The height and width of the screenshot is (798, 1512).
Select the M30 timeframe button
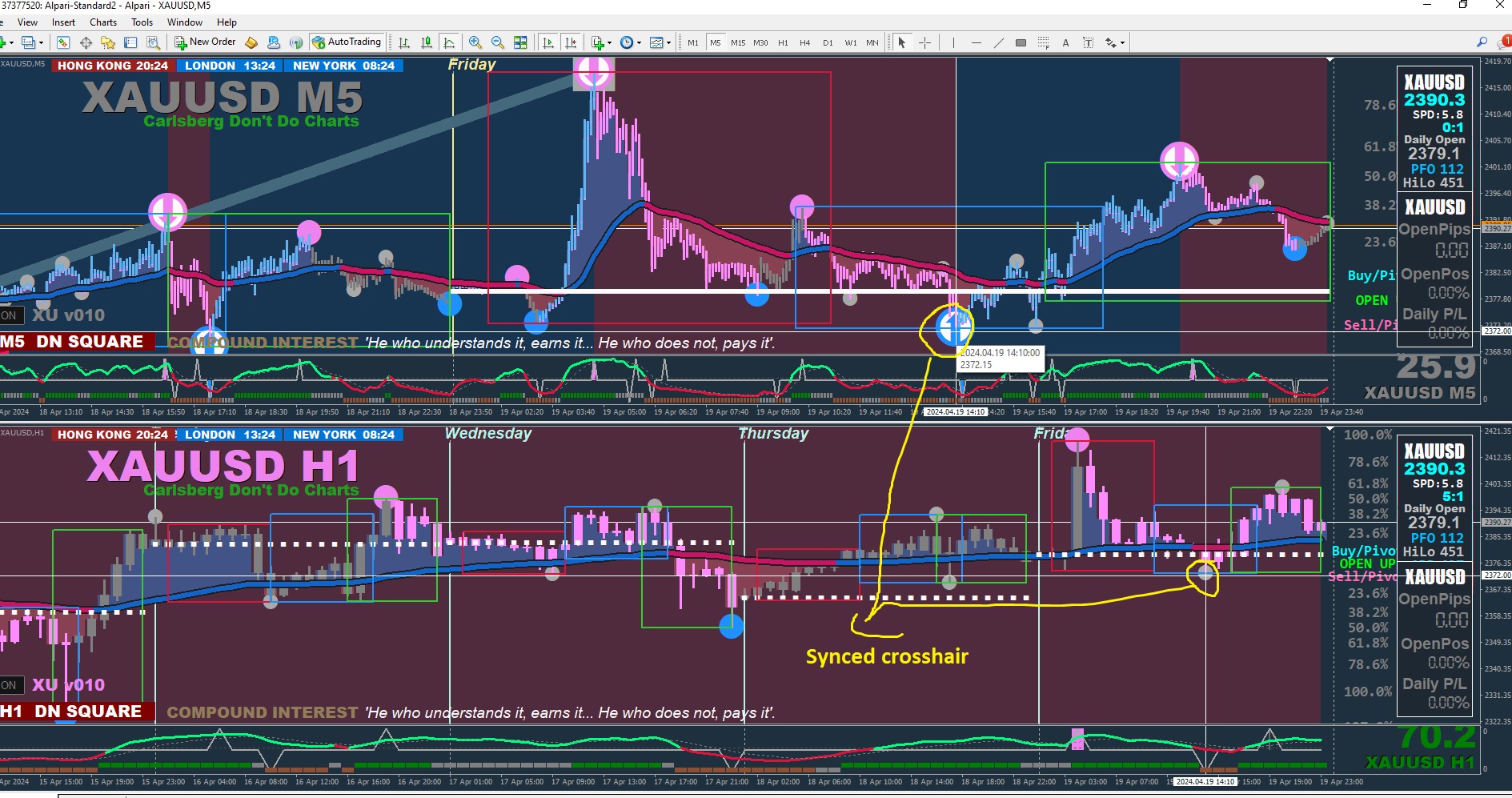(760, 42)
